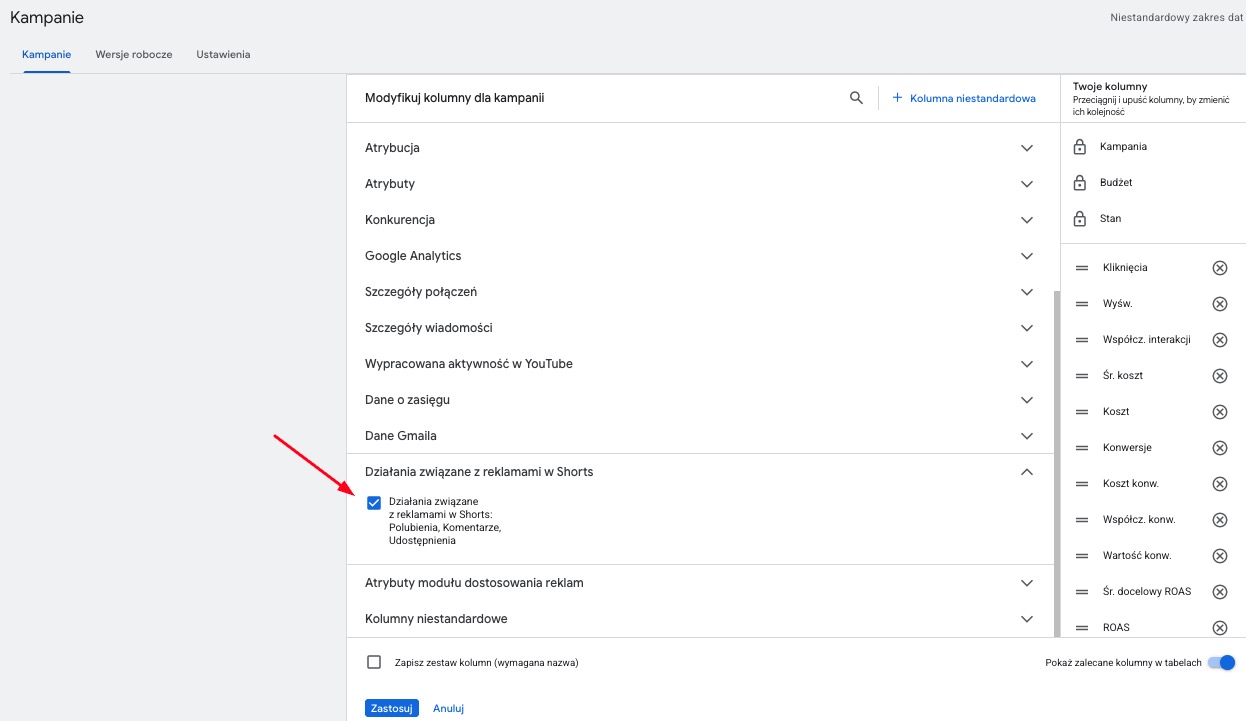The image size is (1246, 721).
Task: Remove the Koszt column from the list
Action: point(1220,412)
